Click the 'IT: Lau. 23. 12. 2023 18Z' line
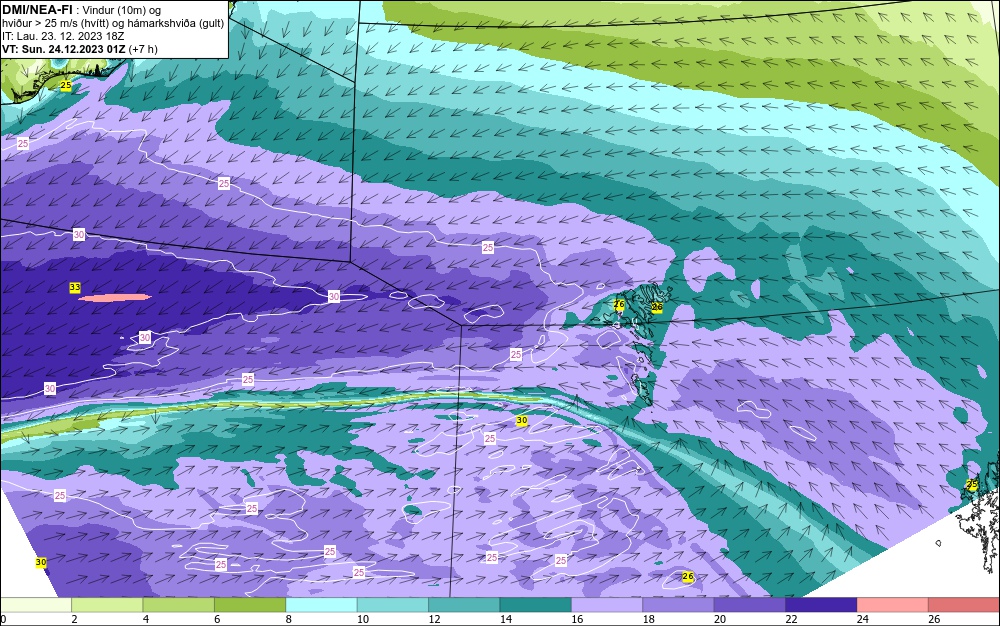This screenshot has width=1000, height=626. pos(63,36)
